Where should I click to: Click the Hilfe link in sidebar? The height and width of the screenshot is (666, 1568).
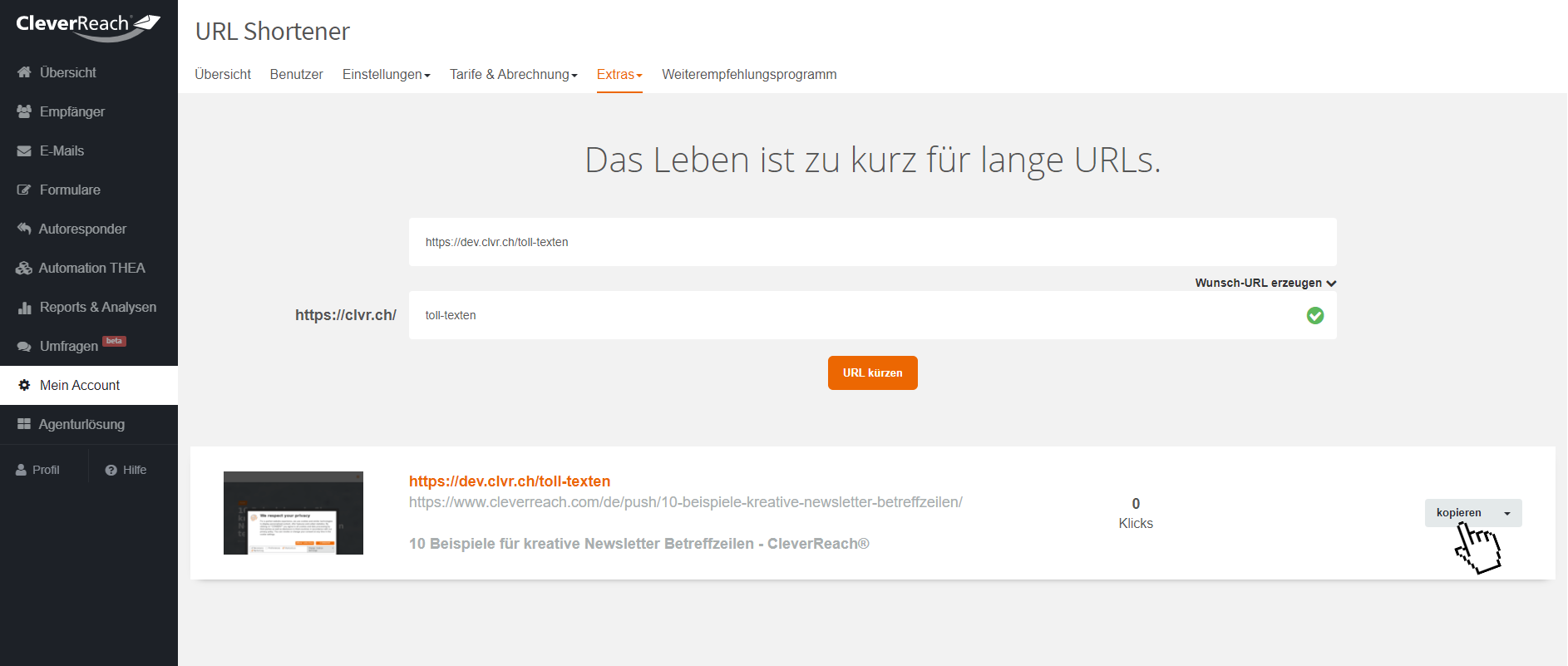pos(126,470)
